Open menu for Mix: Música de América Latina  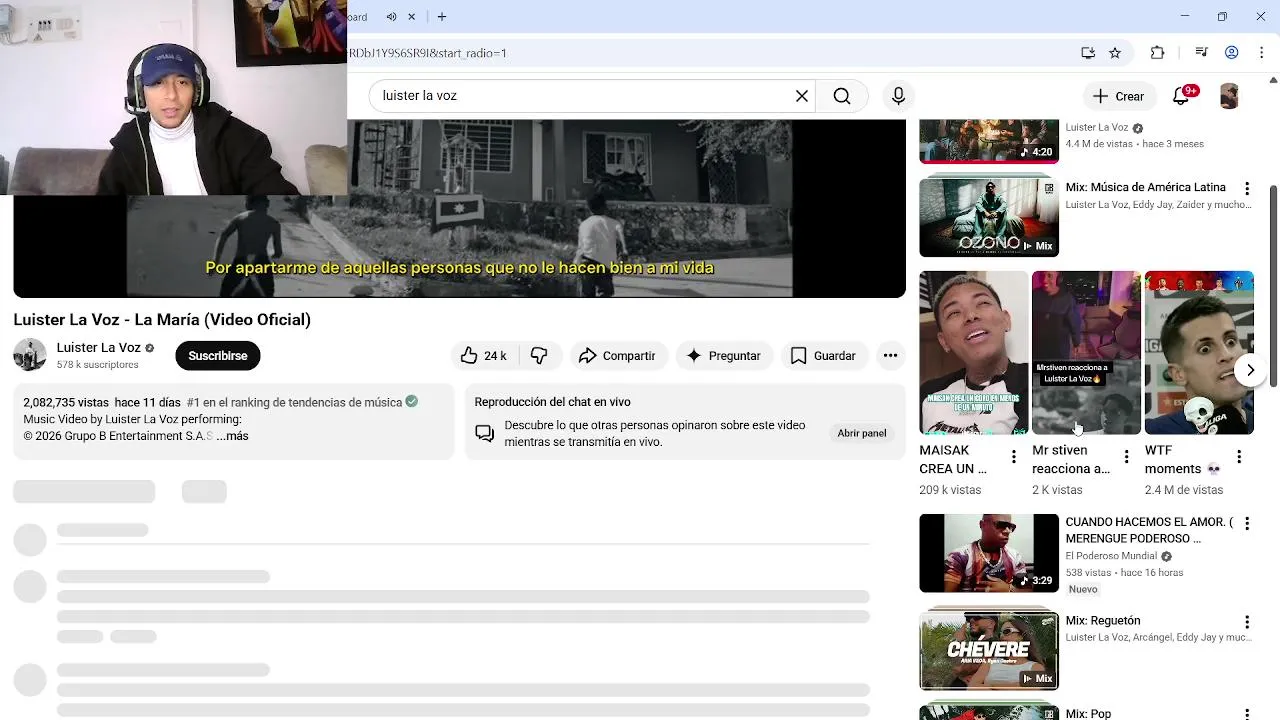coord(1247,189)
